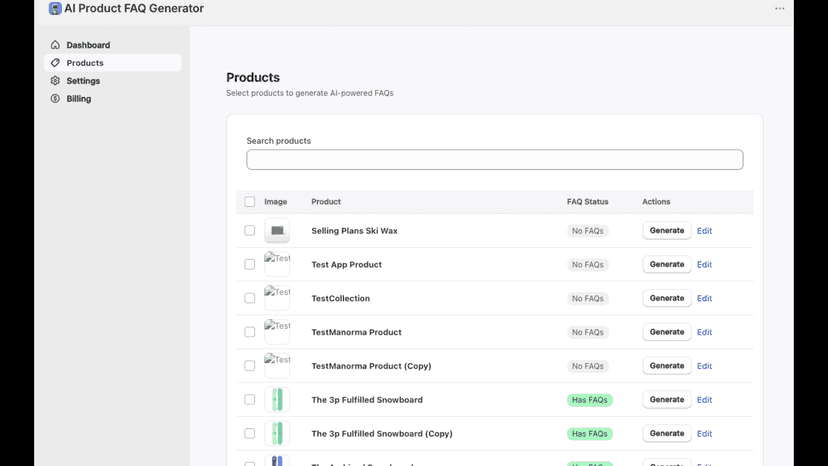
Task: Click Has FAQs badge for The 3p Fulfilled Snowboard
Action: pos(590,400)
